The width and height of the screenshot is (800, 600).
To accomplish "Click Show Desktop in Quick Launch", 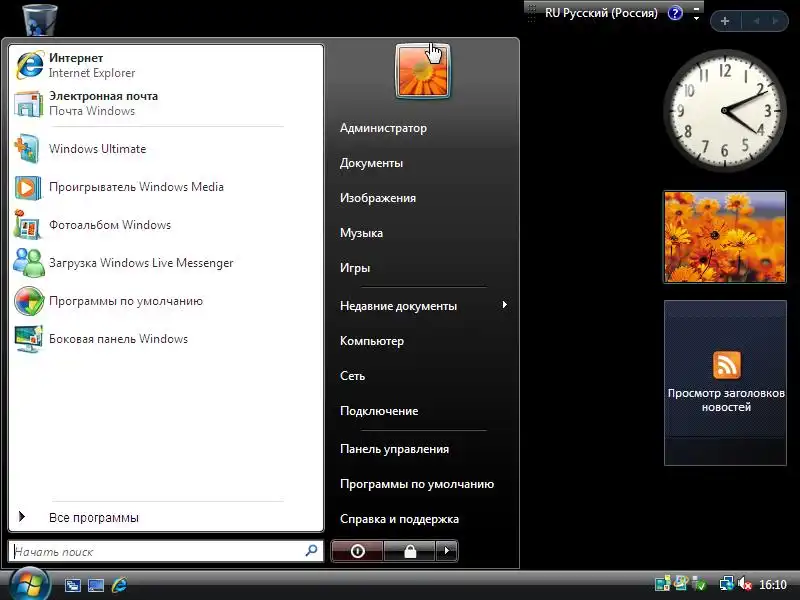I will (95, 585).
